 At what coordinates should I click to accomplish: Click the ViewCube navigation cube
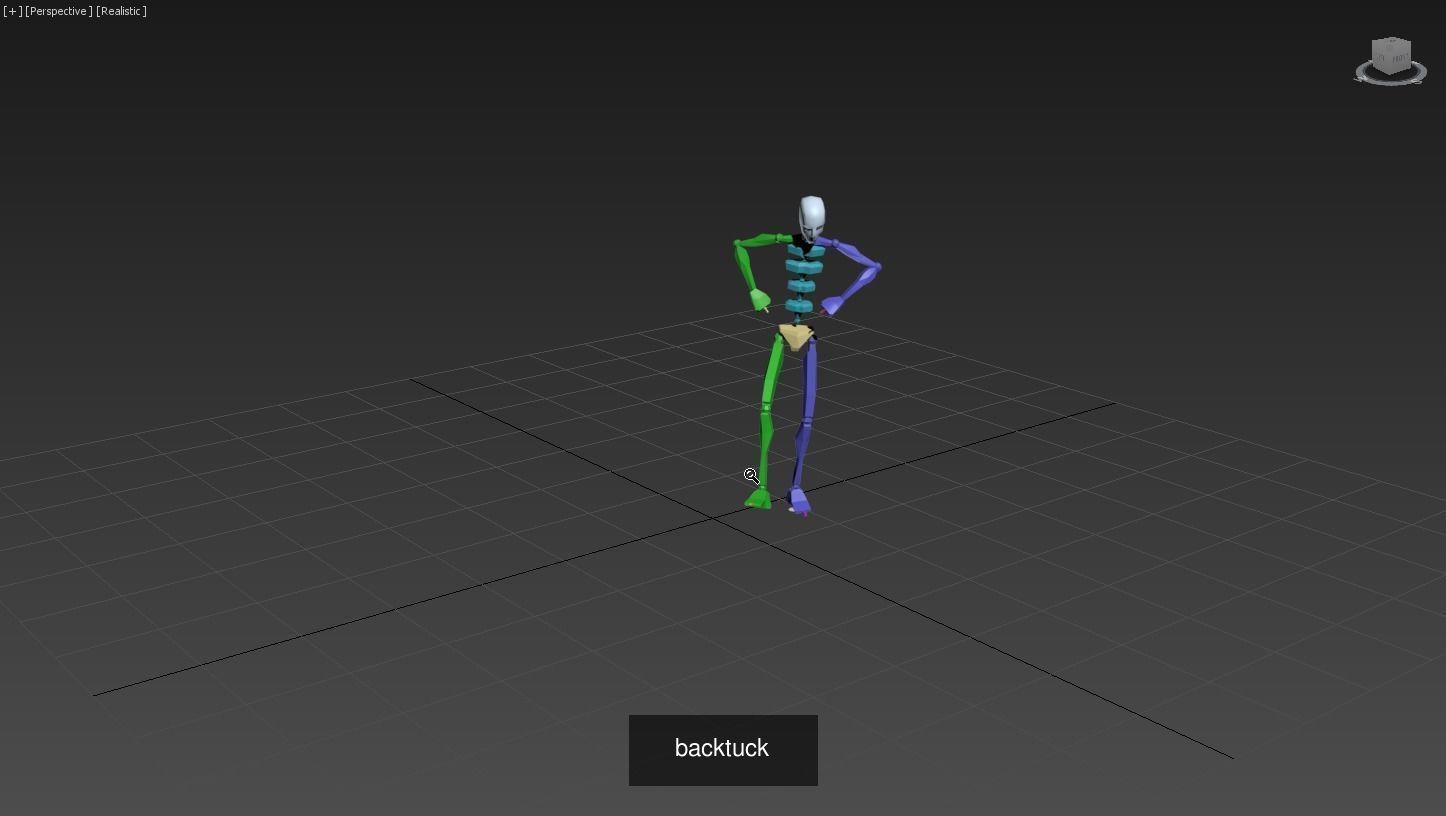click(x=1391, y=55)
